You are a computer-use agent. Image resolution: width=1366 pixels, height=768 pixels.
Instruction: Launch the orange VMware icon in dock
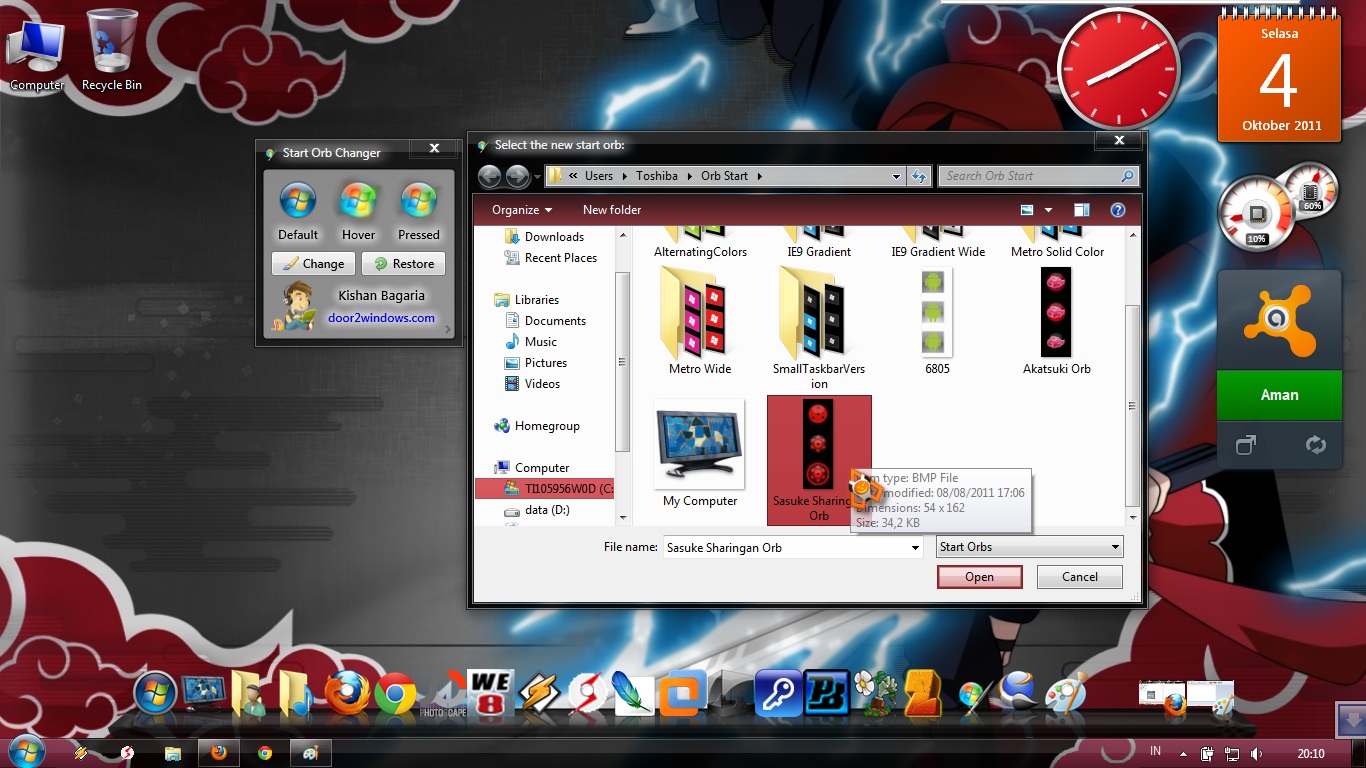click(682, 693)
